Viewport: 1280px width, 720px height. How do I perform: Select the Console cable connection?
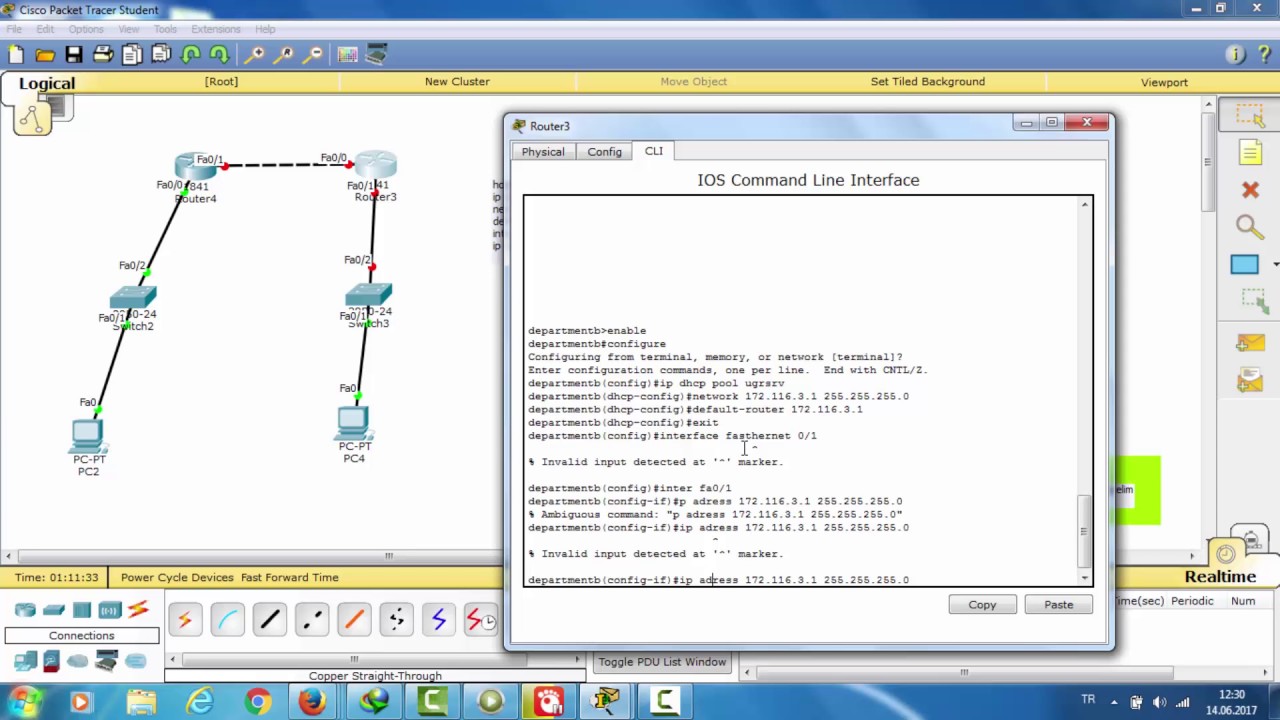227,621
